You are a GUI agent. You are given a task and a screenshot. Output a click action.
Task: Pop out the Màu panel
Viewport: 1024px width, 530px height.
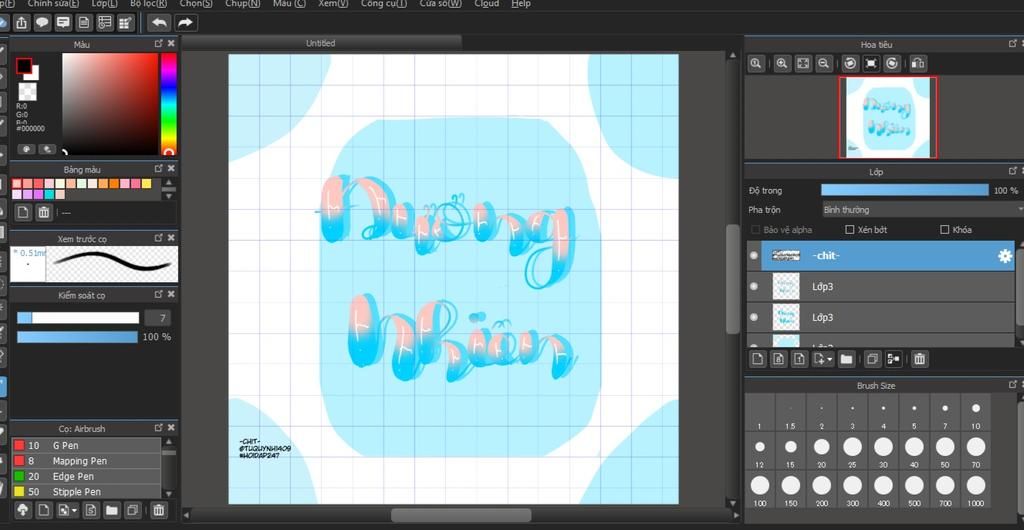[x=159, y=43]
